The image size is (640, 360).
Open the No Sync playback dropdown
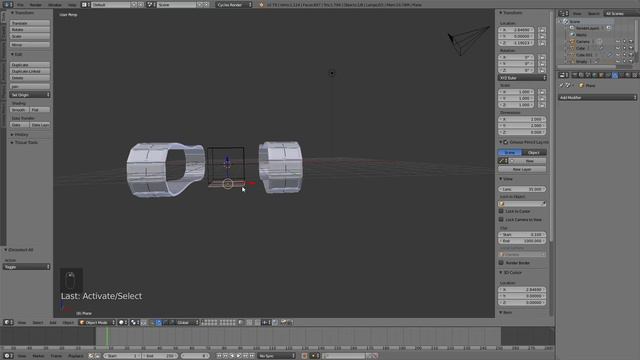click(276, 356)
